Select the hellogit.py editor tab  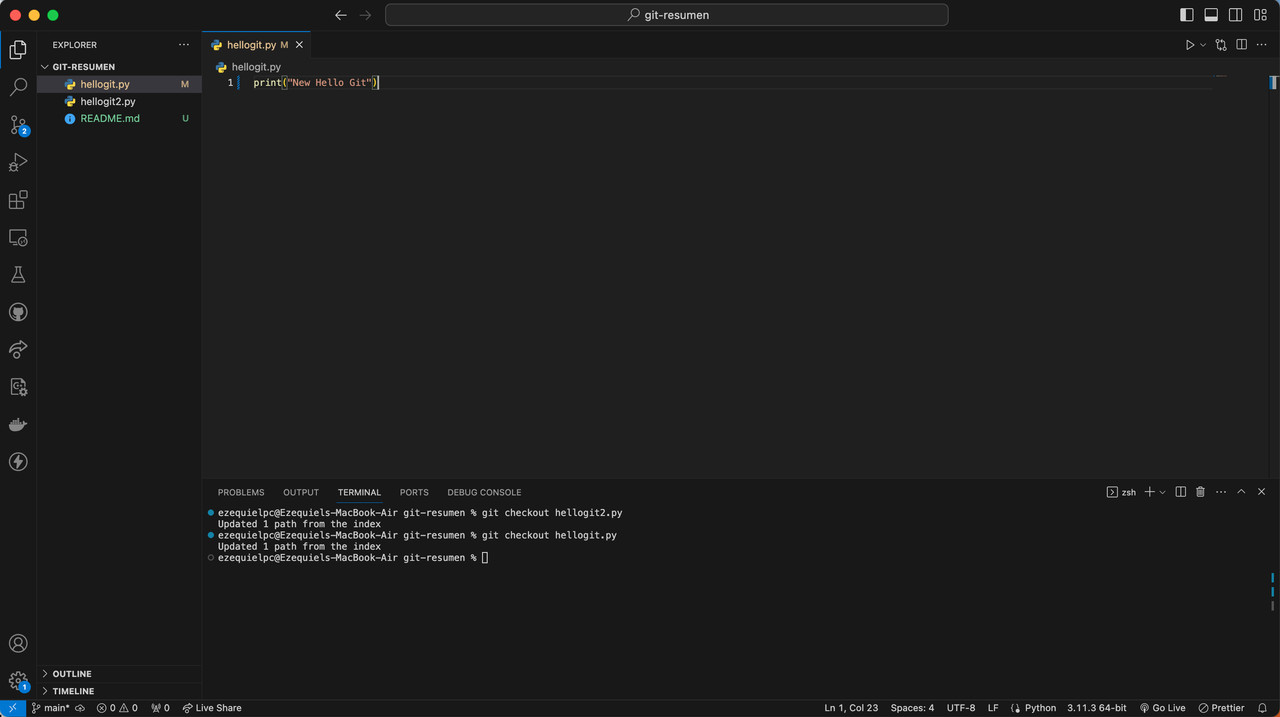click(258, 45)
